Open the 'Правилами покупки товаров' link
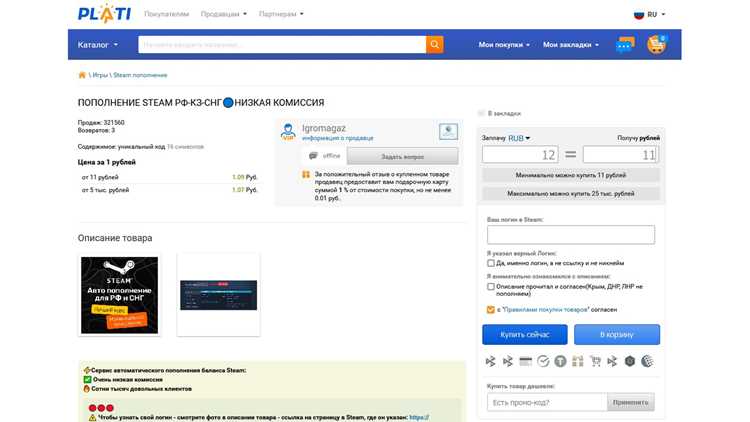750x422 pixels. click(545, 310)
